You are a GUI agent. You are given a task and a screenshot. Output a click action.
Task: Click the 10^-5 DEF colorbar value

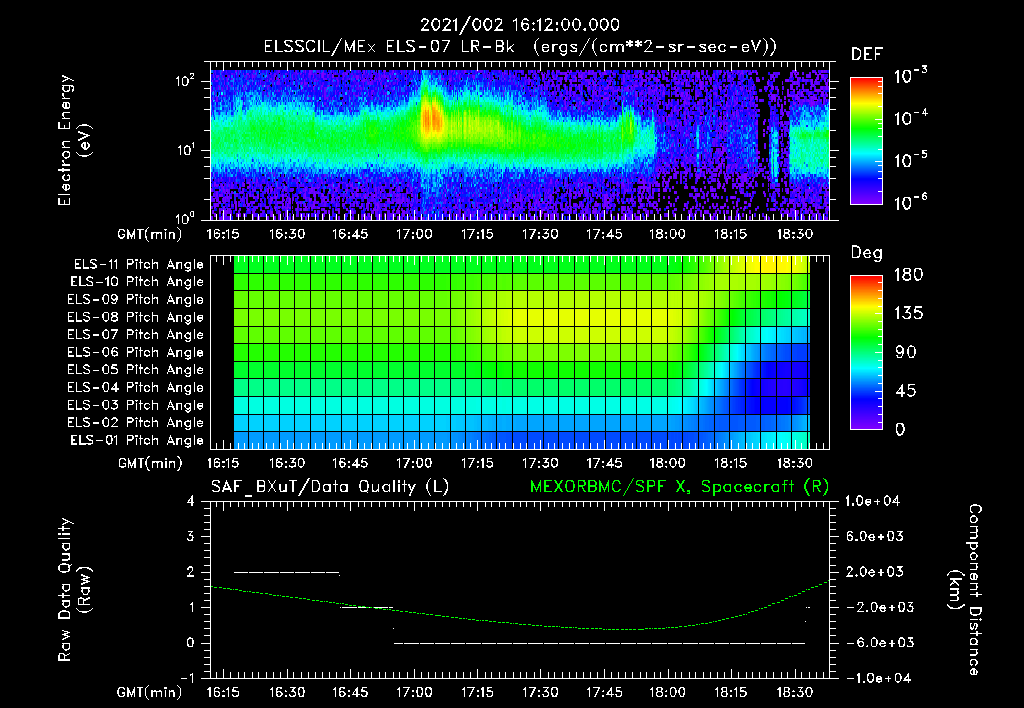910,160
